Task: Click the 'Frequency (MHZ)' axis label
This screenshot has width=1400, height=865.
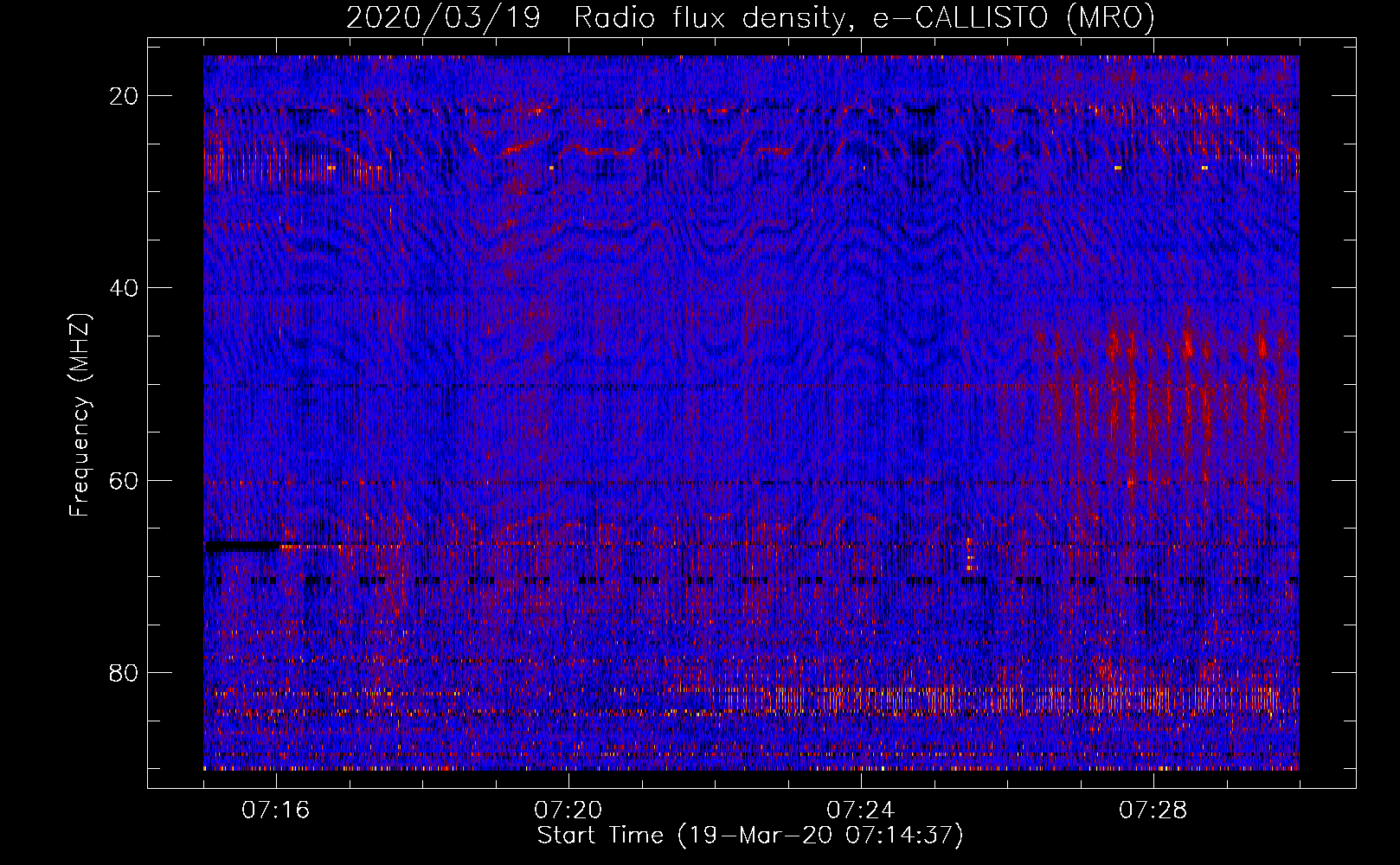Action: [80, 415]
